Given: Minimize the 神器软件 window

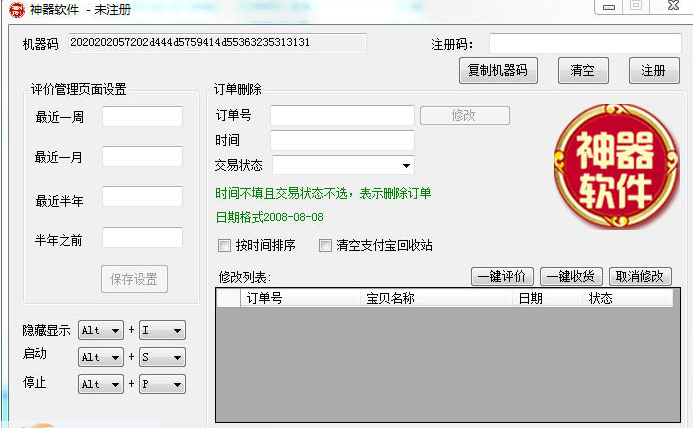Looking at the screenshot, I should (609, 7).
